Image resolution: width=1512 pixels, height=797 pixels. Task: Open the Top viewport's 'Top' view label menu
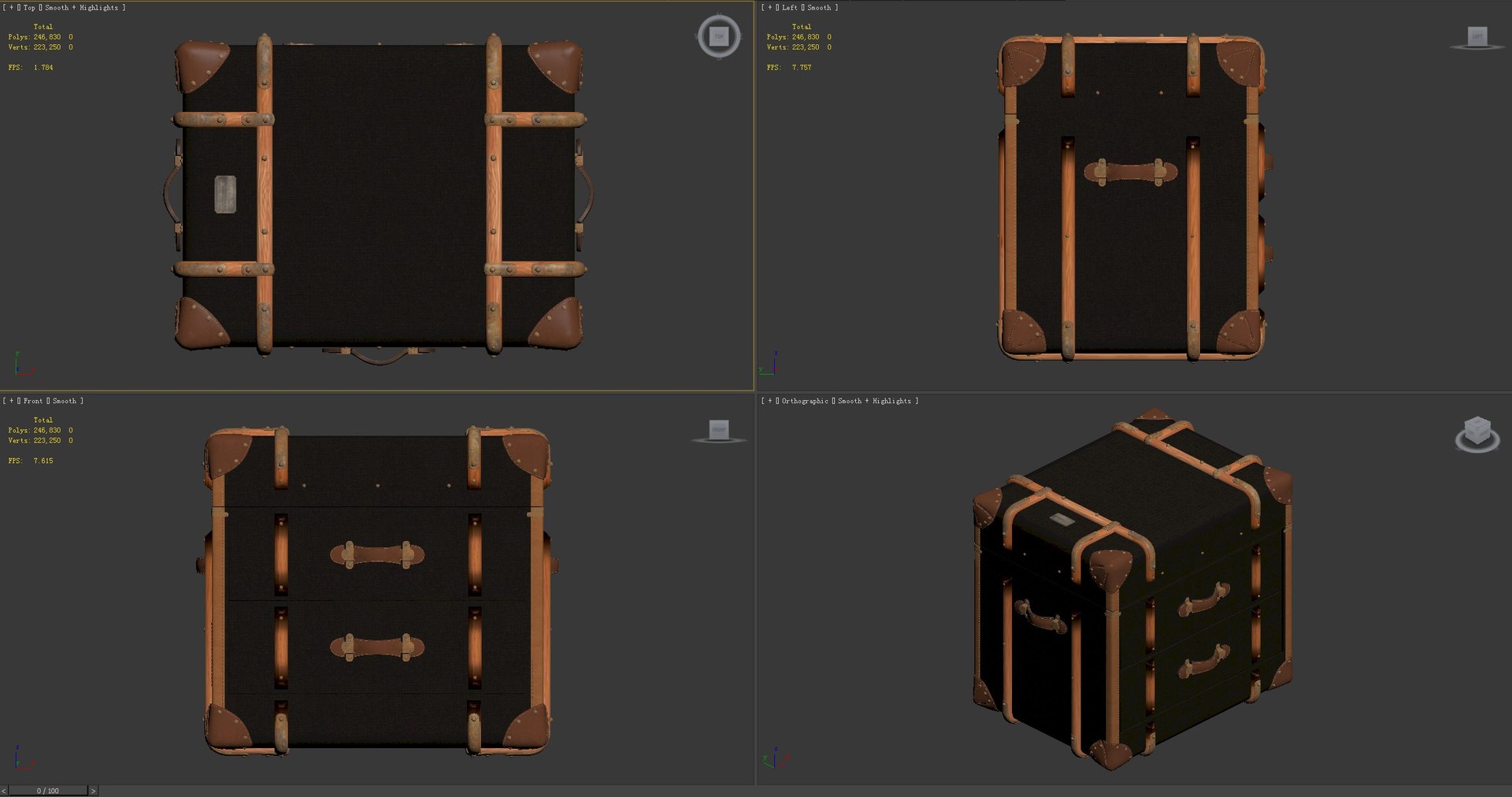(29, 8)
